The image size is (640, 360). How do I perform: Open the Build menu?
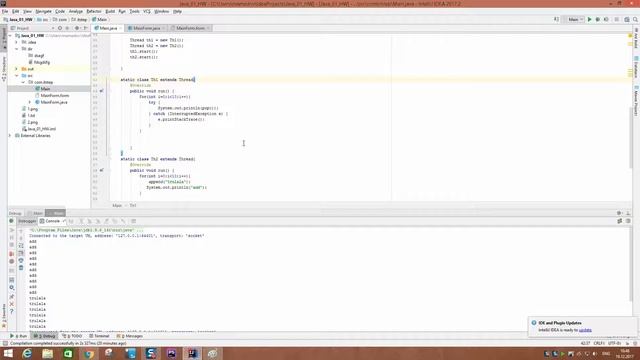tap(110, 11)
